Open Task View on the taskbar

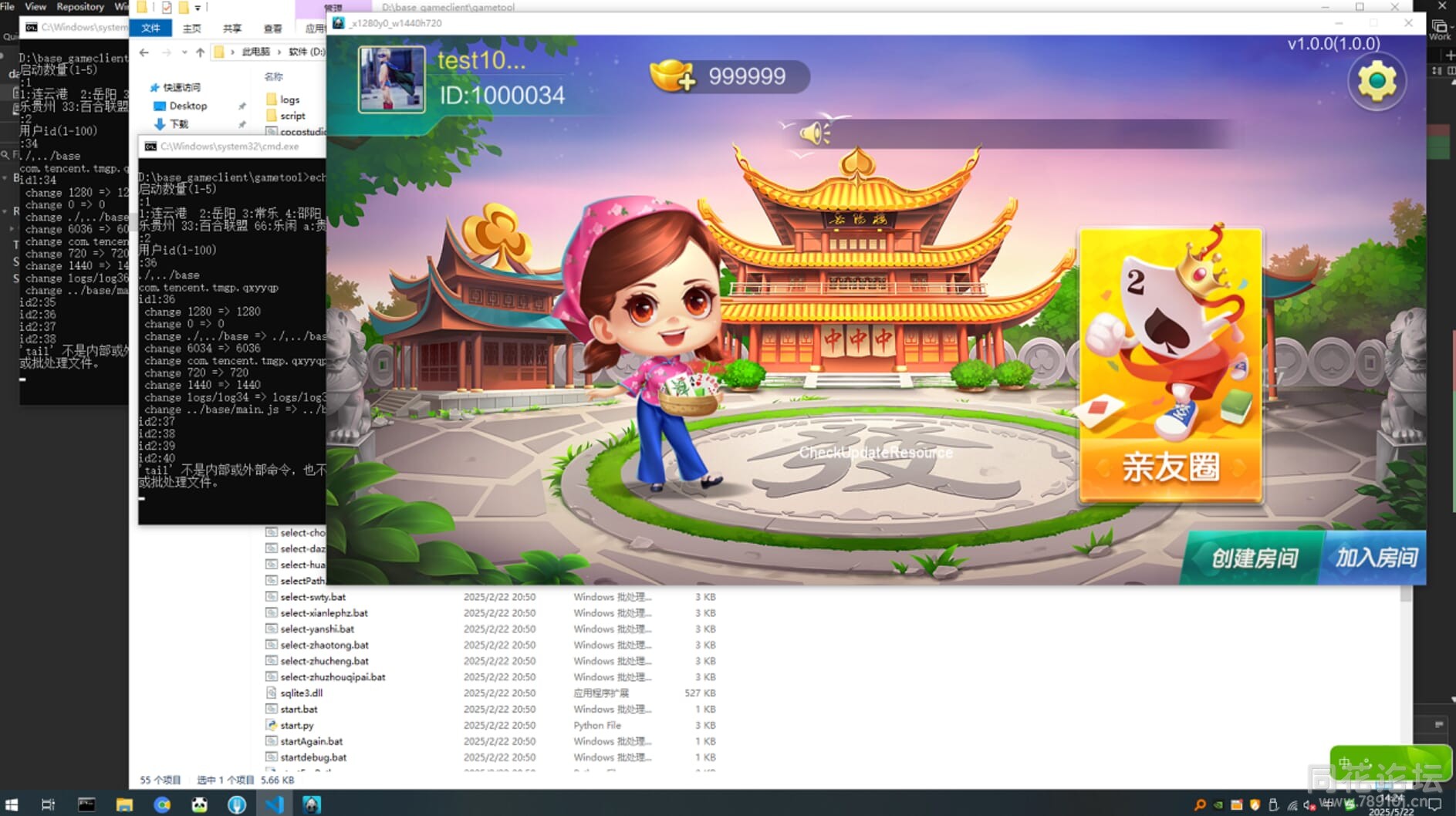(48, 804)
